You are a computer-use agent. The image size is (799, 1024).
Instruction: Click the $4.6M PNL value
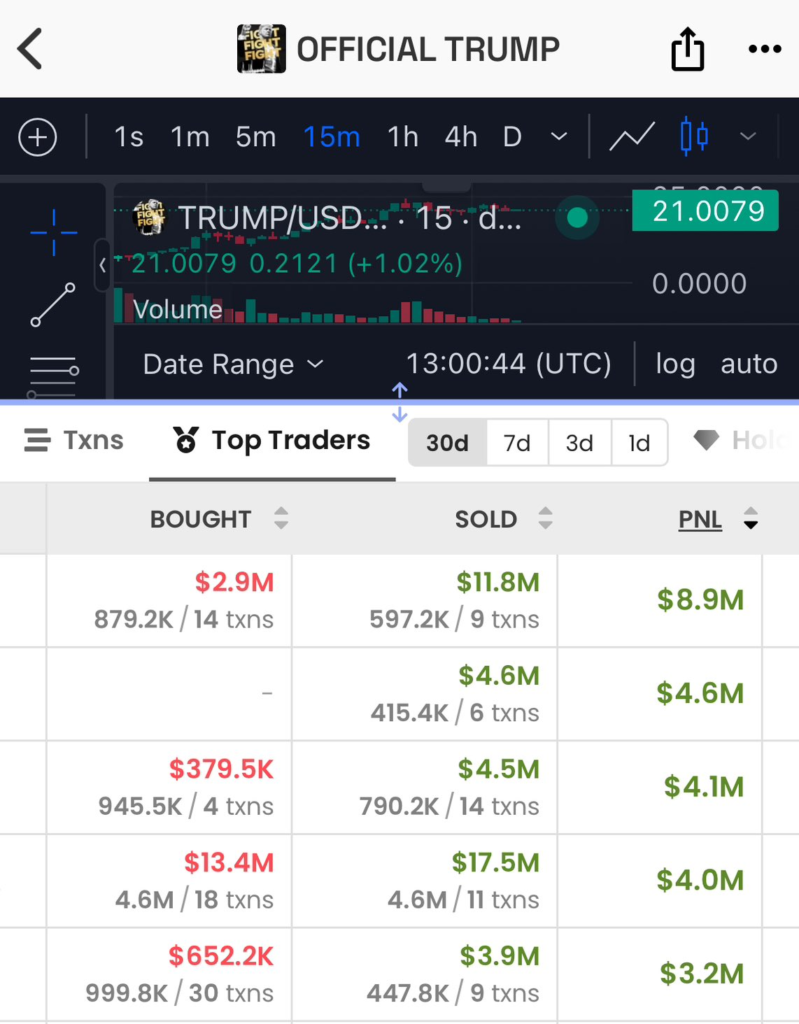(x=700, y=694)
